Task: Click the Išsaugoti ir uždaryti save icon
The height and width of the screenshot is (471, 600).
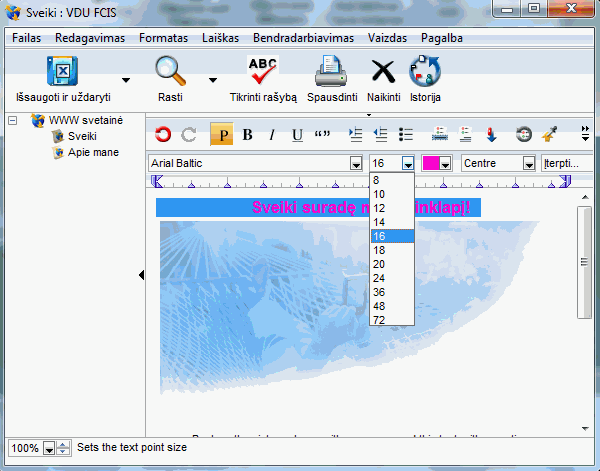Action: (63, 72)
